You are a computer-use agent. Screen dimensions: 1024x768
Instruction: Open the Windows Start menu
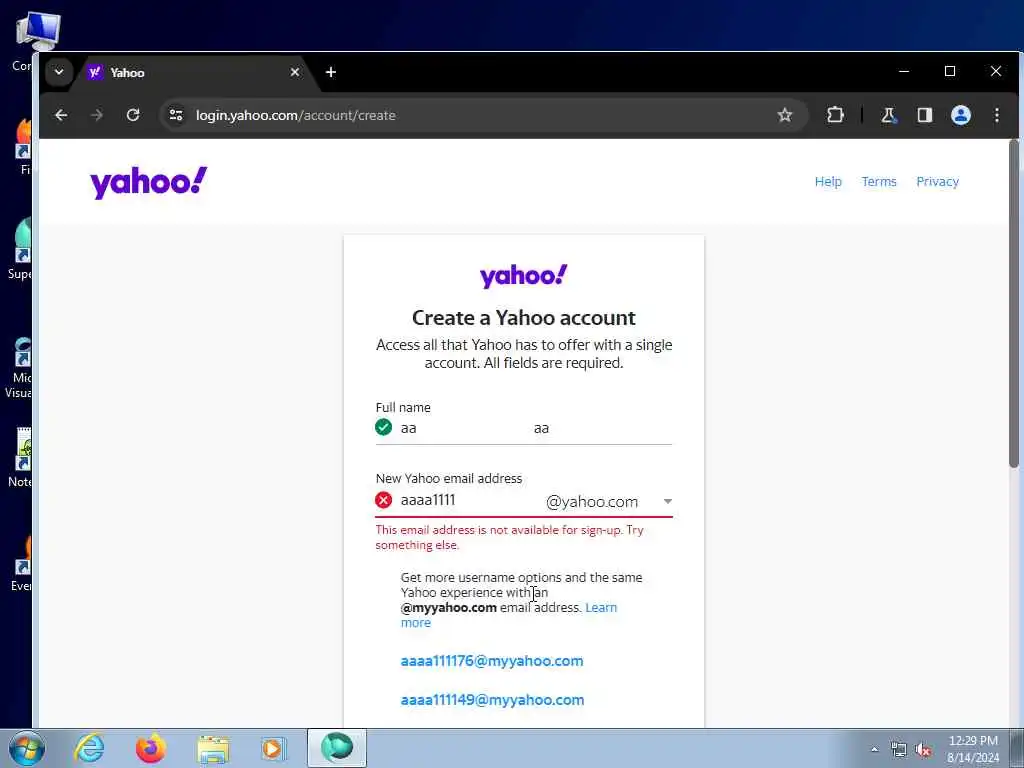pos(26,748)
